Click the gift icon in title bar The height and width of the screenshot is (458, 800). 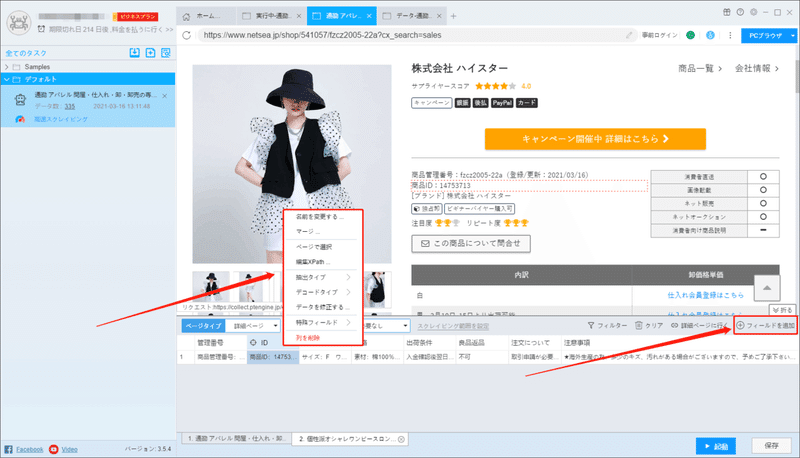727,12
